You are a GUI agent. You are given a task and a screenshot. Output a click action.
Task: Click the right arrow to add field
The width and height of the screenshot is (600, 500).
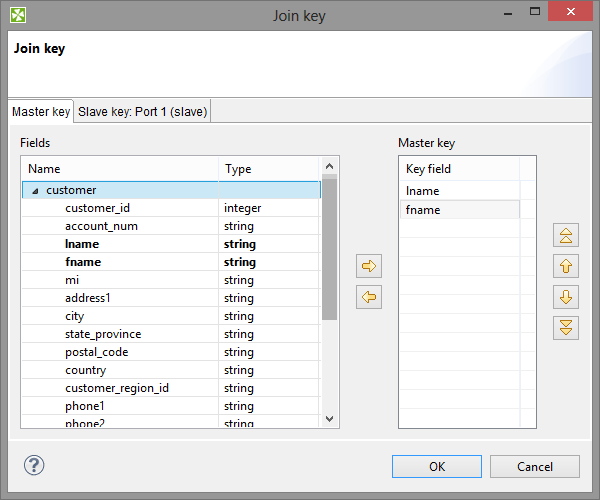coord(369,266)
